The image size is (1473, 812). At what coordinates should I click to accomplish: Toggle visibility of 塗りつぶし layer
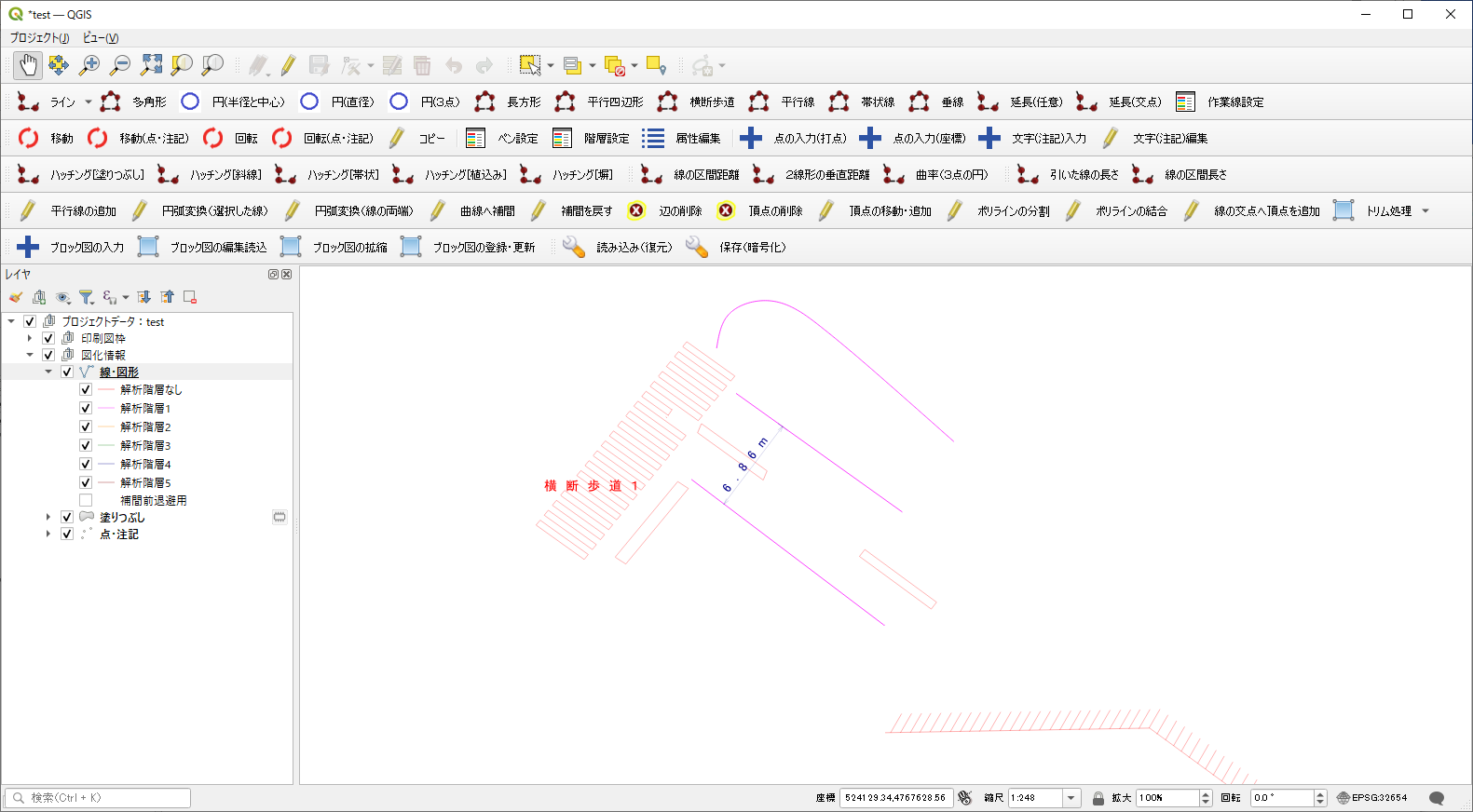[67, 517]
